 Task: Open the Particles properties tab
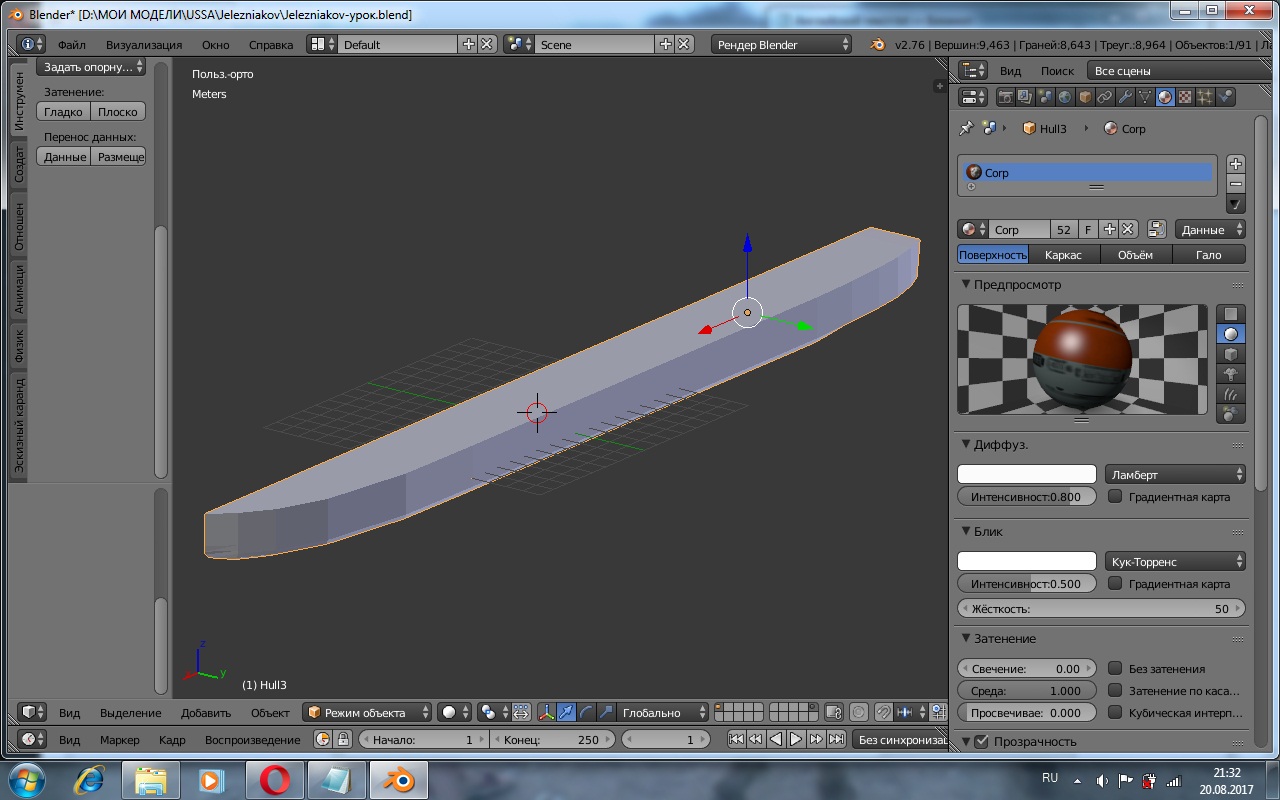1205,97
